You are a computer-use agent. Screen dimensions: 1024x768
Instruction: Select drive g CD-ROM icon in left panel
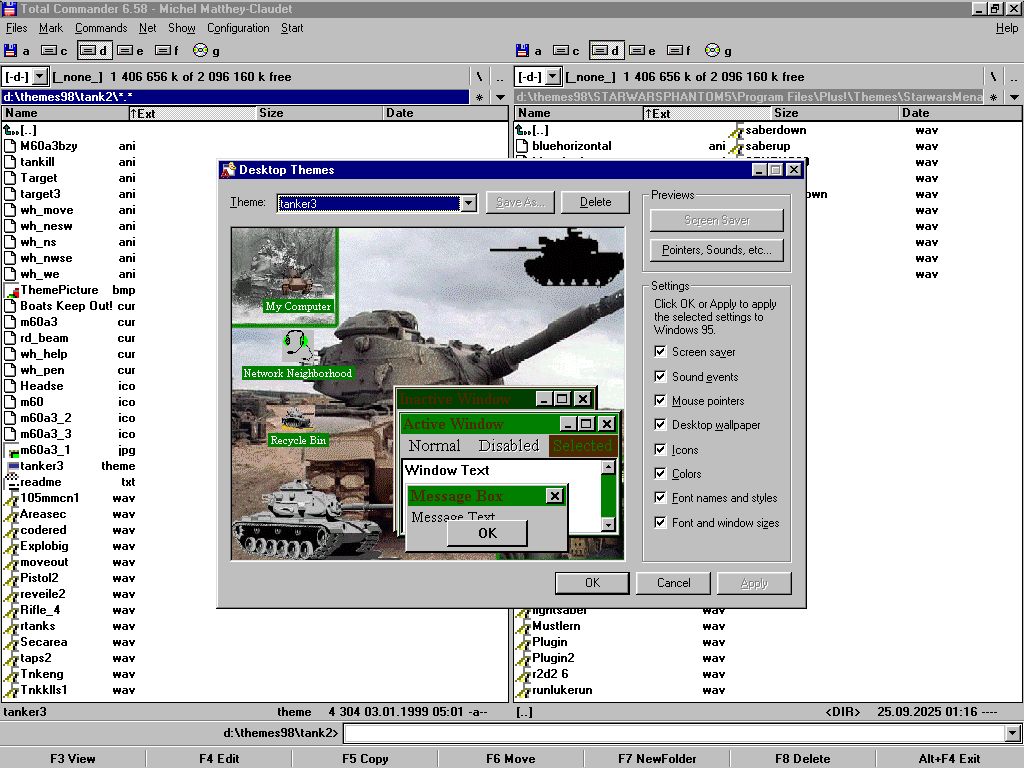click(200, 50)
